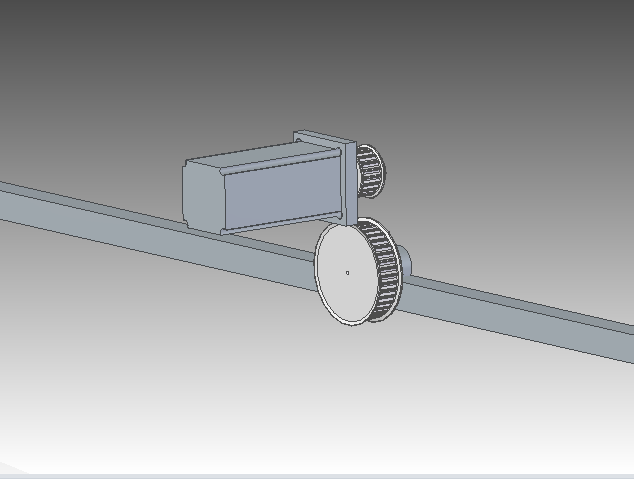The width and height of the screenshot is (634, 479).
Task: Select the large pulley's flat front face
Action: point(346,275)
